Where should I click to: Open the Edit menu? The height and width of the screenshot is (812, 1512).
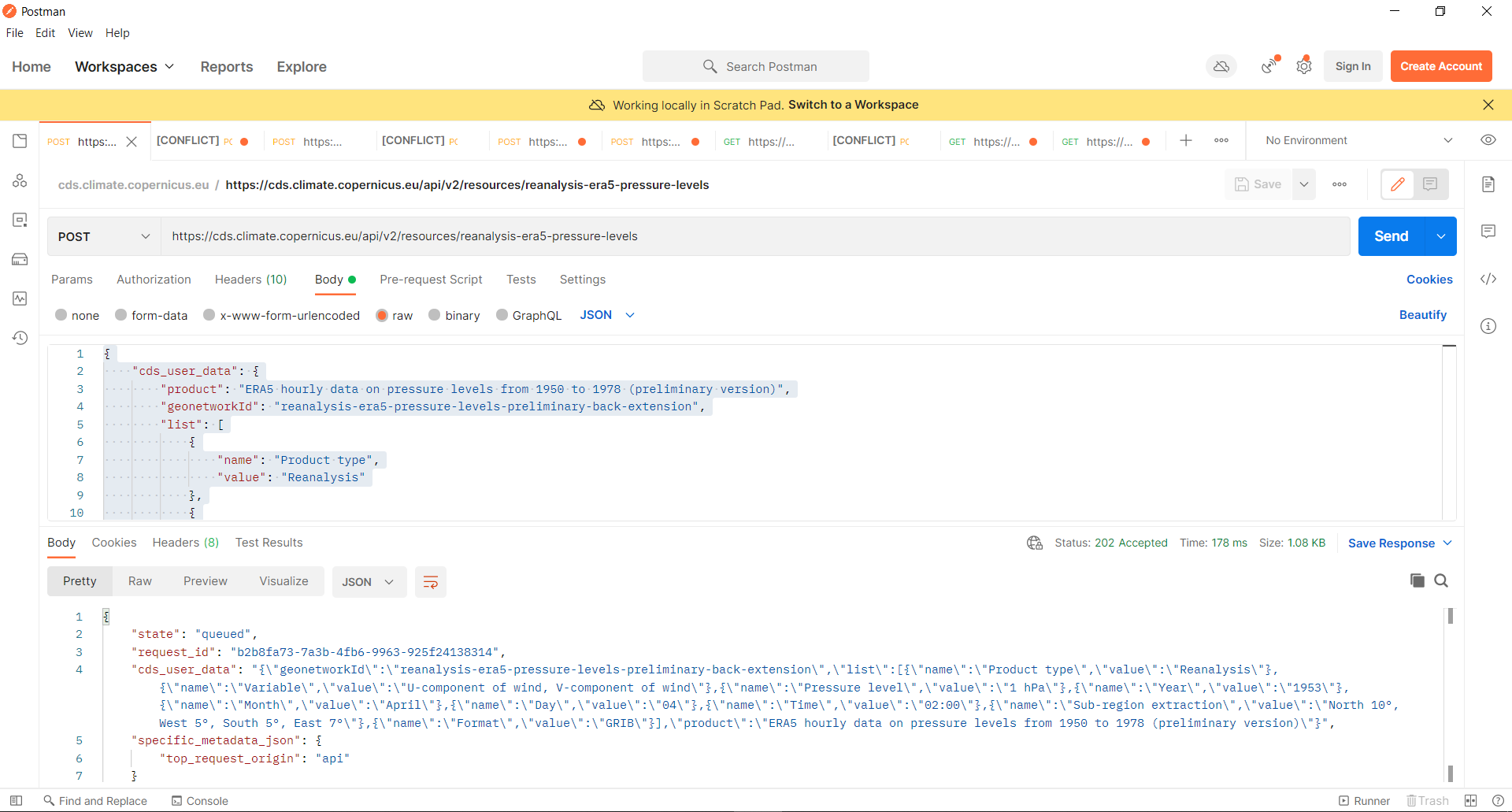click(45, 33)
